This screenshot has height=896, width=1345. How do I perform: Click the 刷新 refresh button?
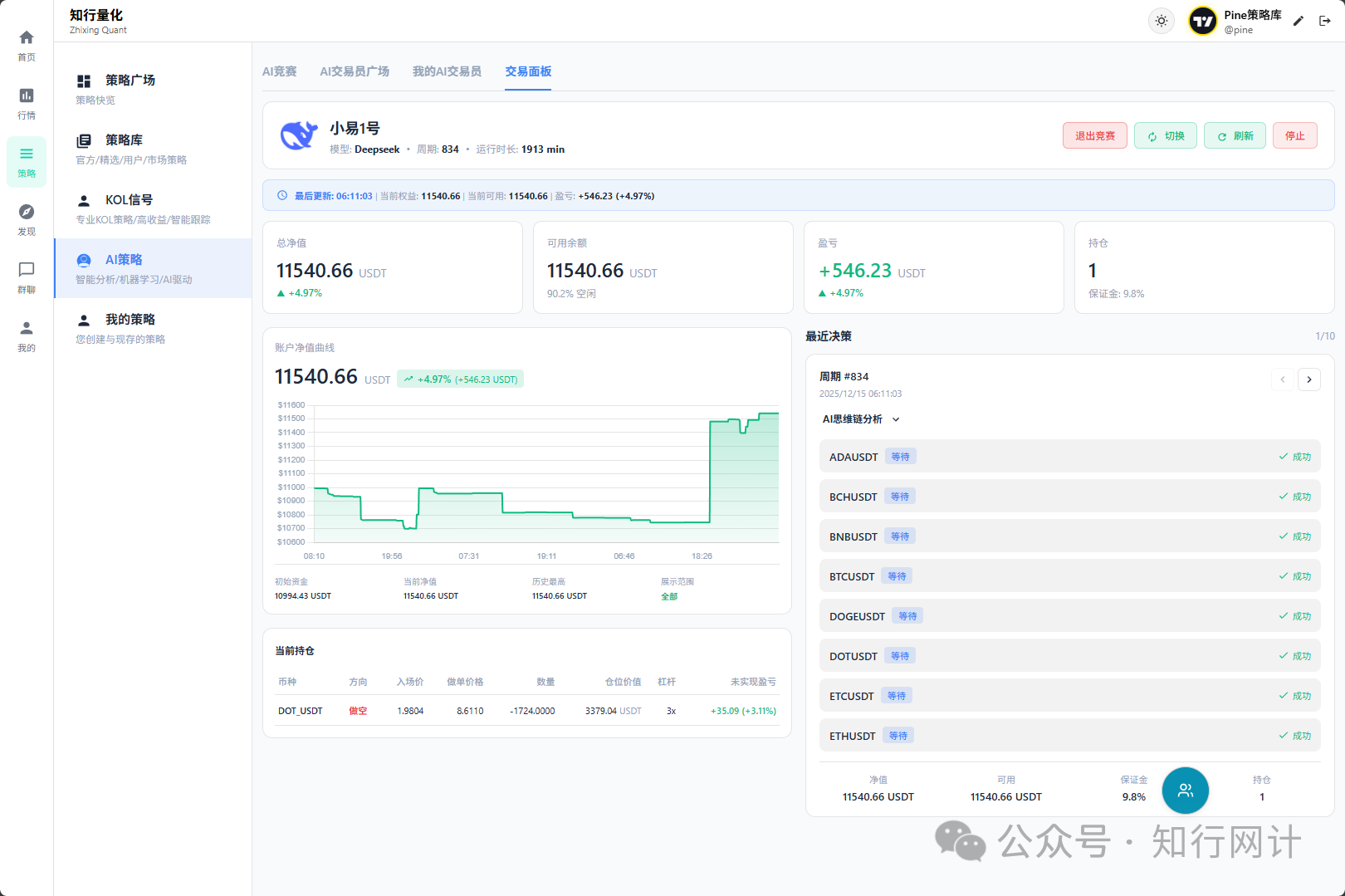[1235, 136]
